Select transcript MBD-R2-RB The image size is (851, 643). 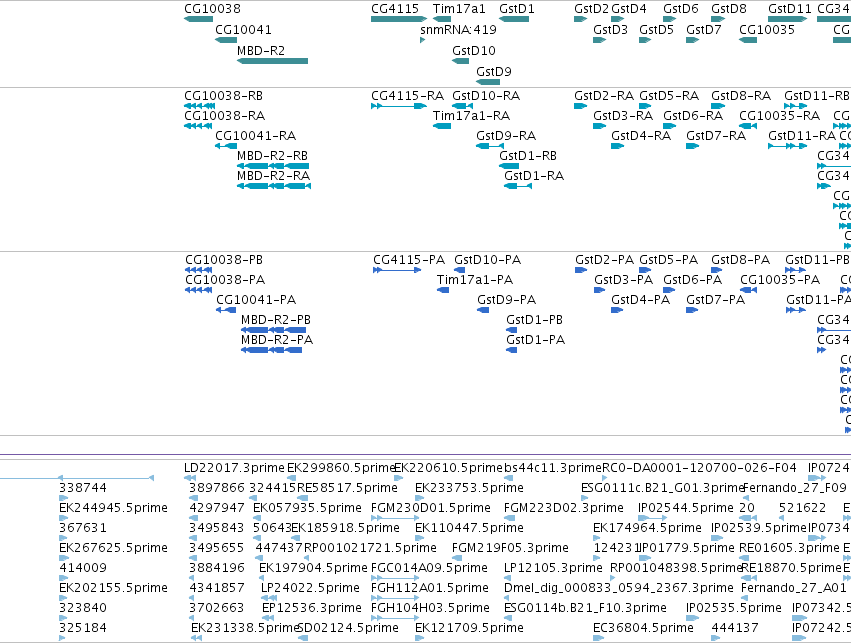(272, 156)
